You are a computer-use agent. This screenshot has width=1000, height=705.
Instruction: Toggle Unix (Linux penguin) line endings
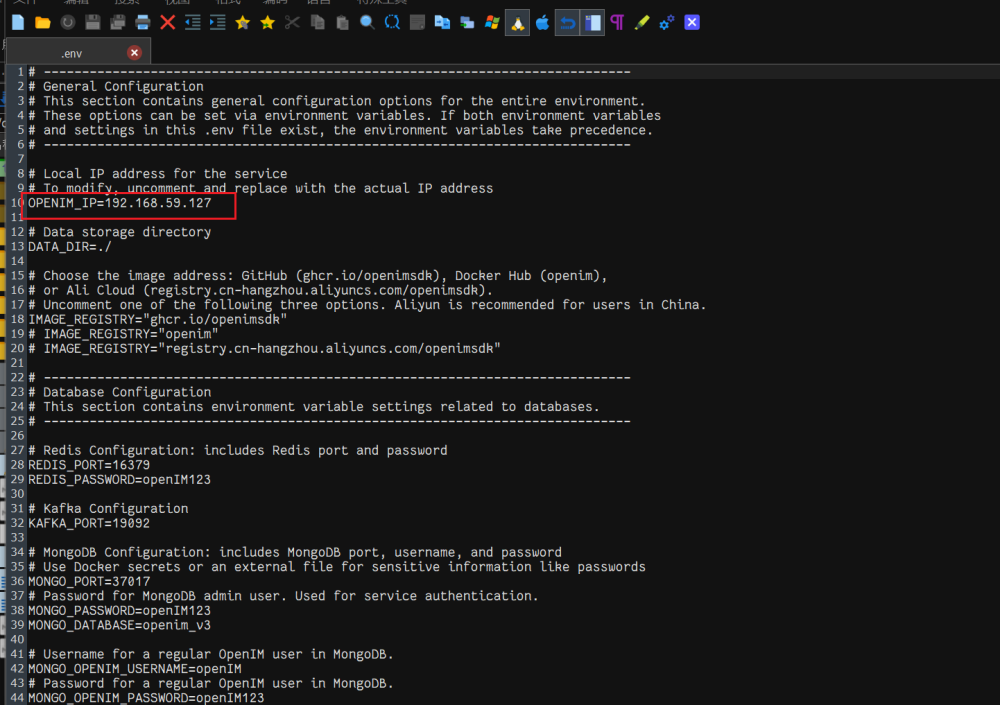[x=517, y=22]
